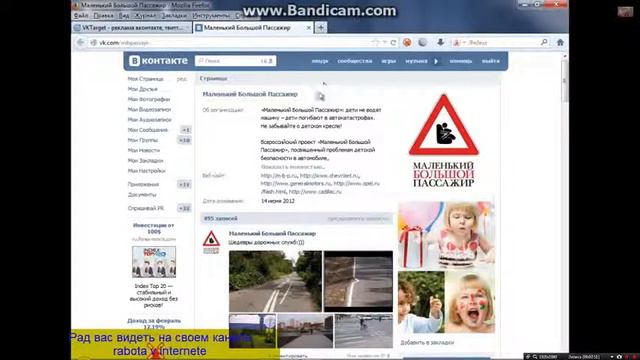Screen dimensions: 640x360
Task: Click the VK search input field
Action: pyautogui.click(x=236, y=61)
